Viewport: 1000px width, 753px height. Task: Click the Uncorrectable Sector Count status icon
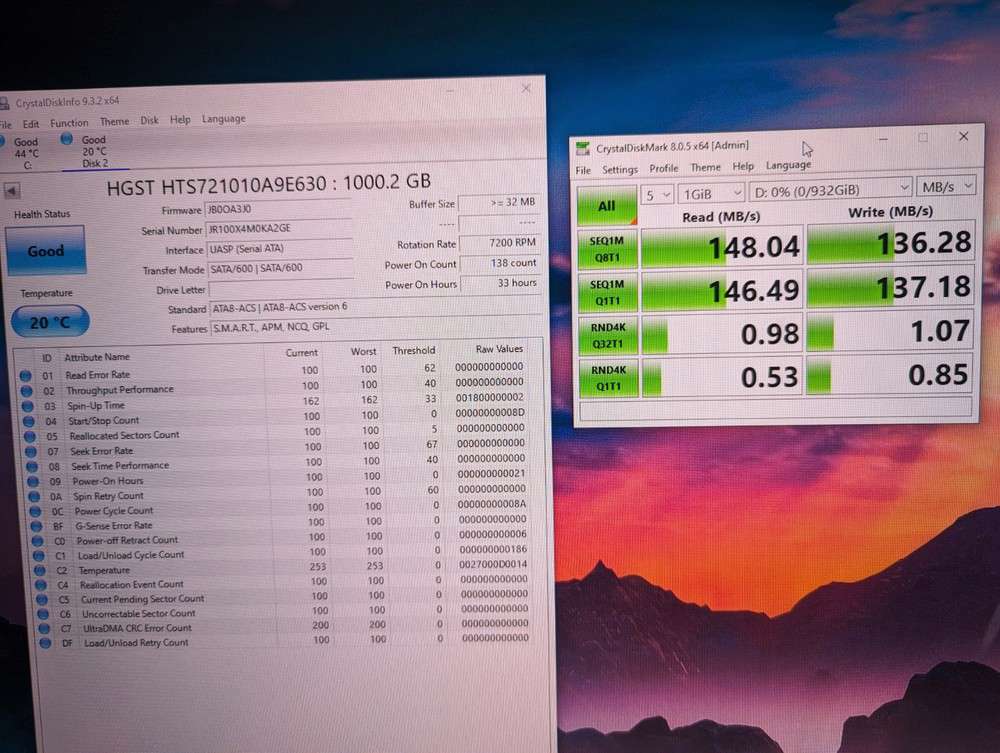click(43, 615)
